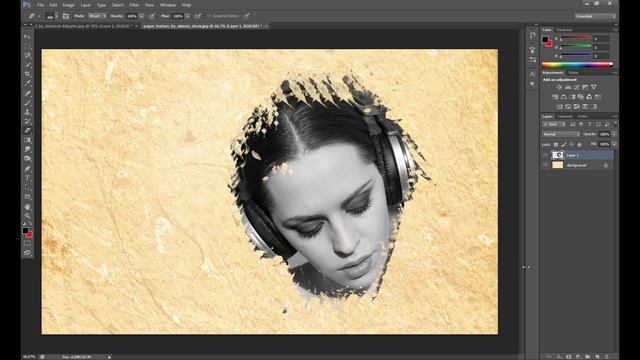Change screen mode from toolbox bottom icon
The height and width of the screenshot is (360, 640).
click(x=28, y=253)
